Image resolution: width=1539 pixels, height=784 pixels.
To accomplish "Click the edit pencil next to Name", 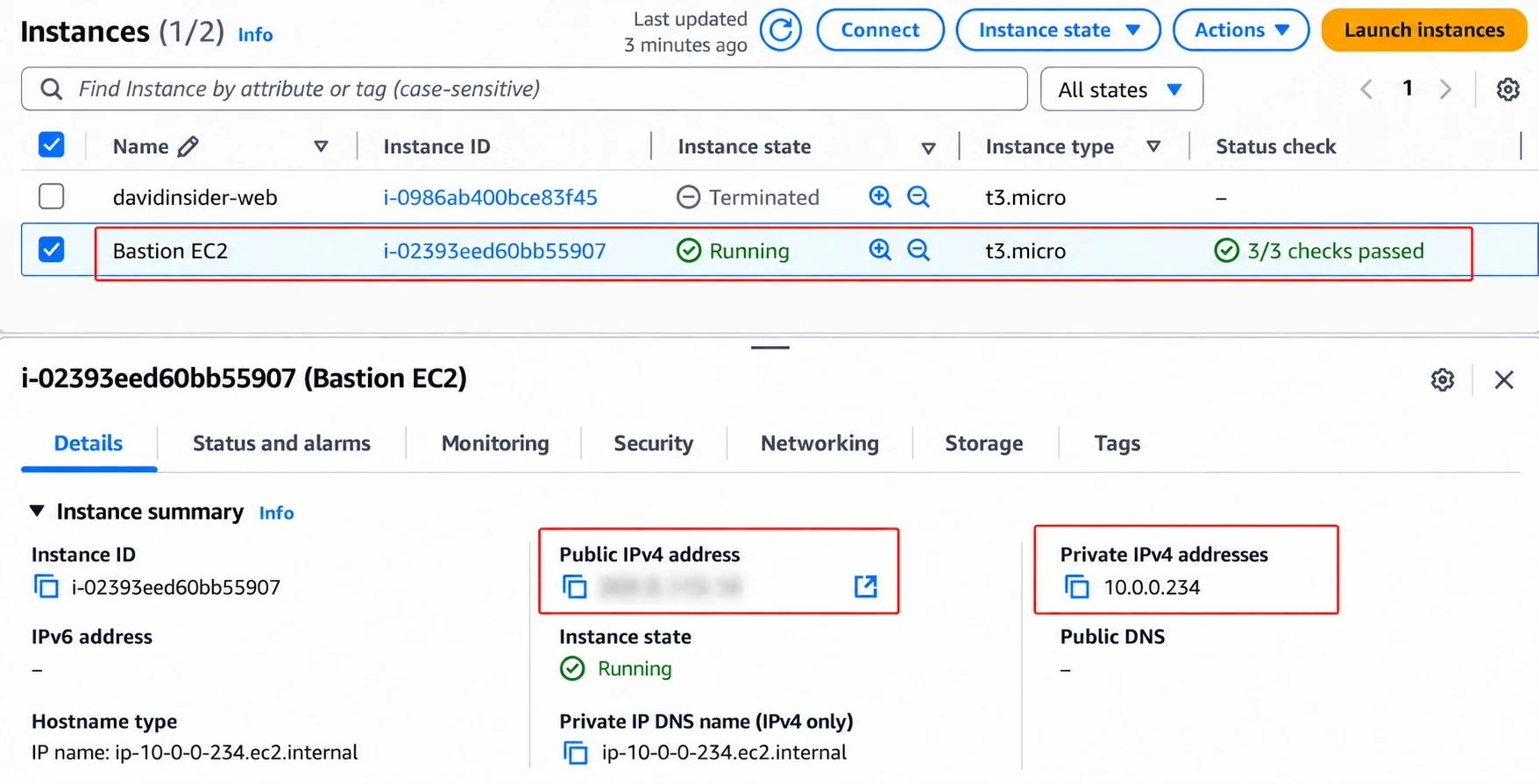I will (x=188, y=146).
